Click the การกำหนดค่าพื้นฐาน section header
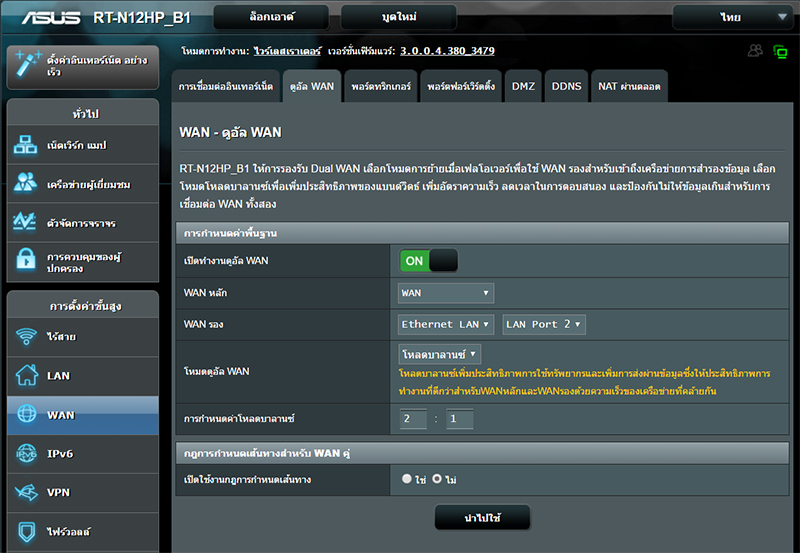The width and height of the screenshot is (800, 553). pyautogui.click(x=482, y=233)
